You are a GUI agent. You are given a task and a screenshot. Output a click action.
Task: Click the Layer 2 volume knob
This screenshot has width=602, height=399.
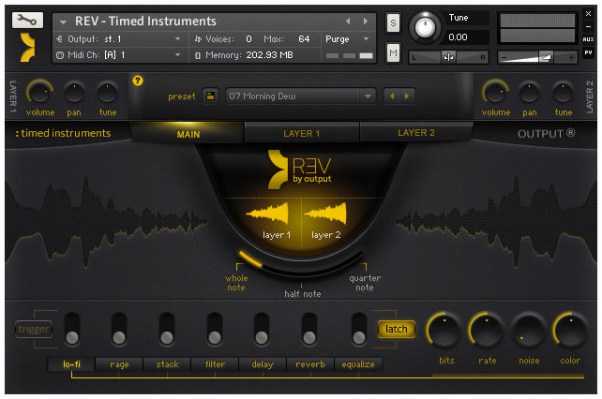pyautogui.click(x=495, y=93)
